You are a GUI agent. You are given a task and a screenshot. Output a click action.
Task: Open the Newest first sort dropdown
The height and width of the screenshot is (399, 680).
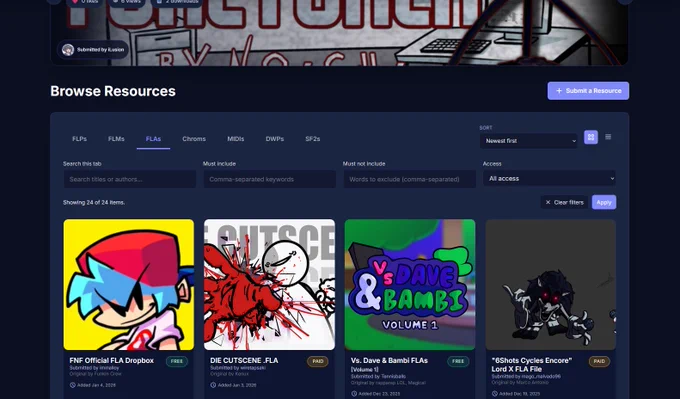(x=529, y=141)
